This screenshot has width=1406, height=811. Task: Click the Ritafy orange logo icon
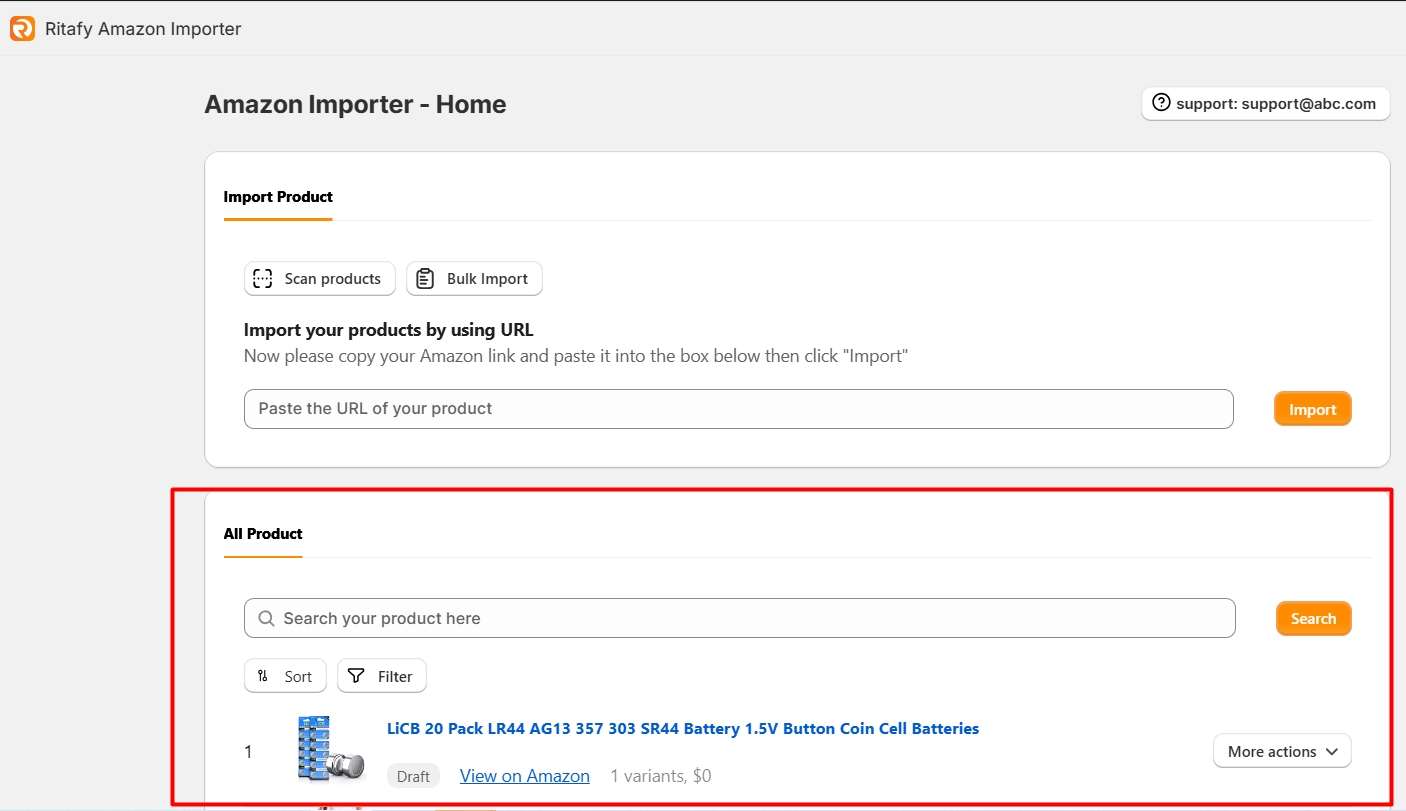pyautogui.click(x=22, y=29)
